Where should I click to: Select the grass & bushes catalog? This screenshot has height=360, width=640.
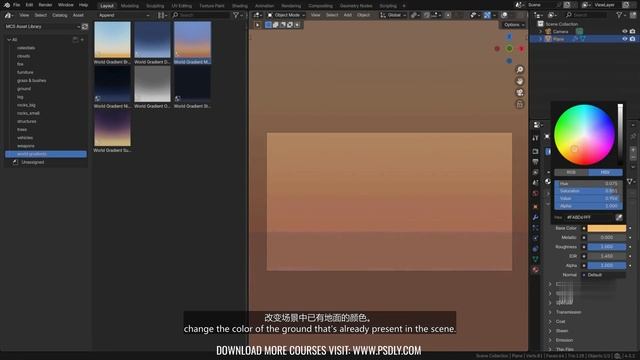tap(31, 80)
